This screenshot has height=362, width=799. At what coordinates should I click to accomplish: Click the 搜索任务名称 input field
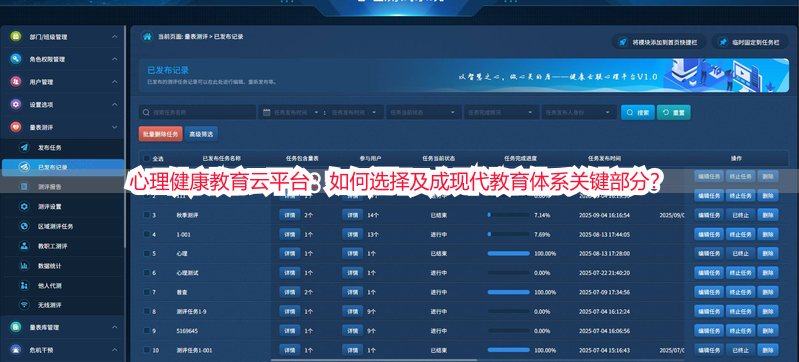[198, 112]
